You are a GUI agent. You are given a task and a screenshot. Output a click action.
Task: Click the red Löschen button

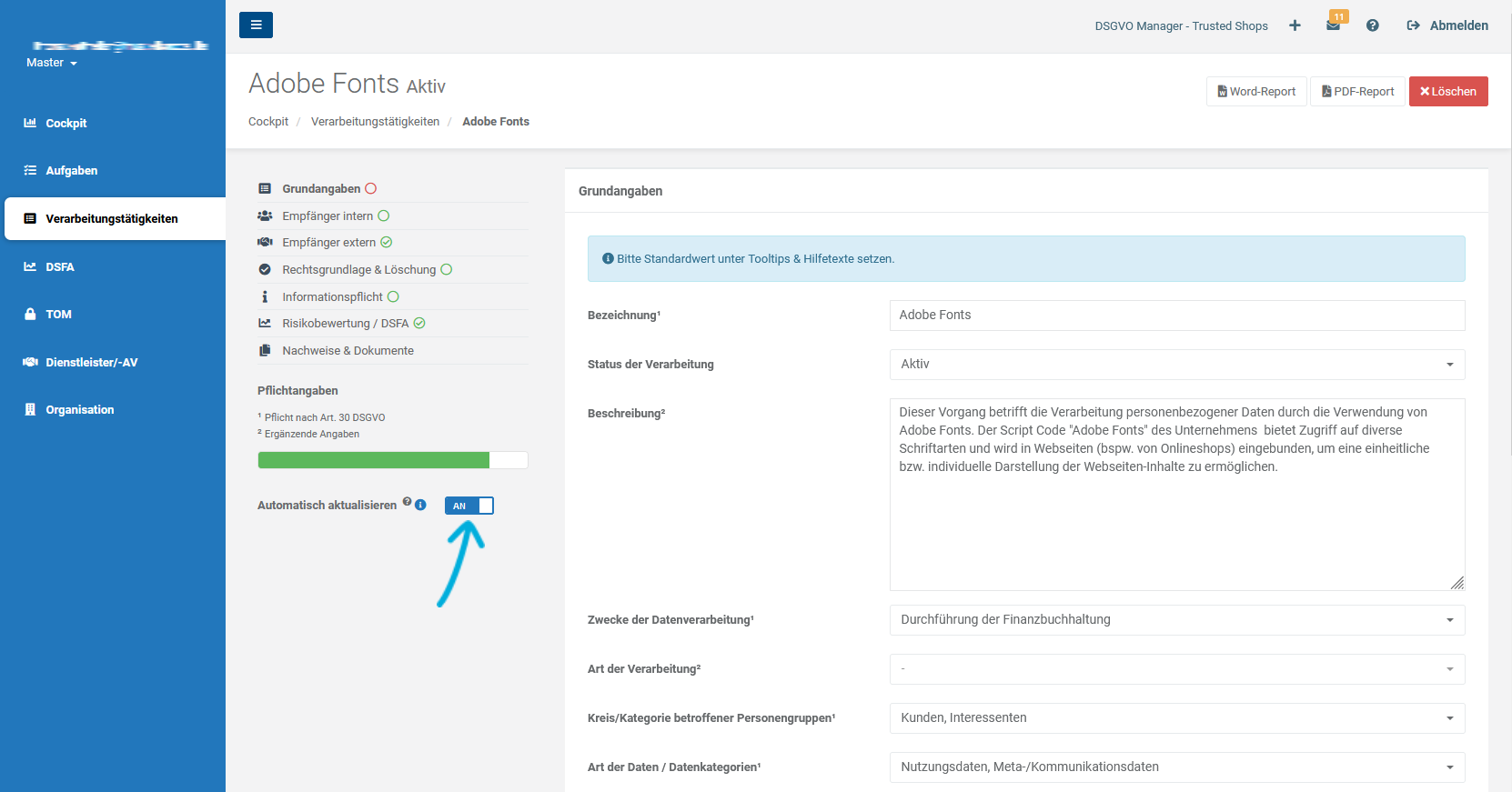[x=1448, y=91]
